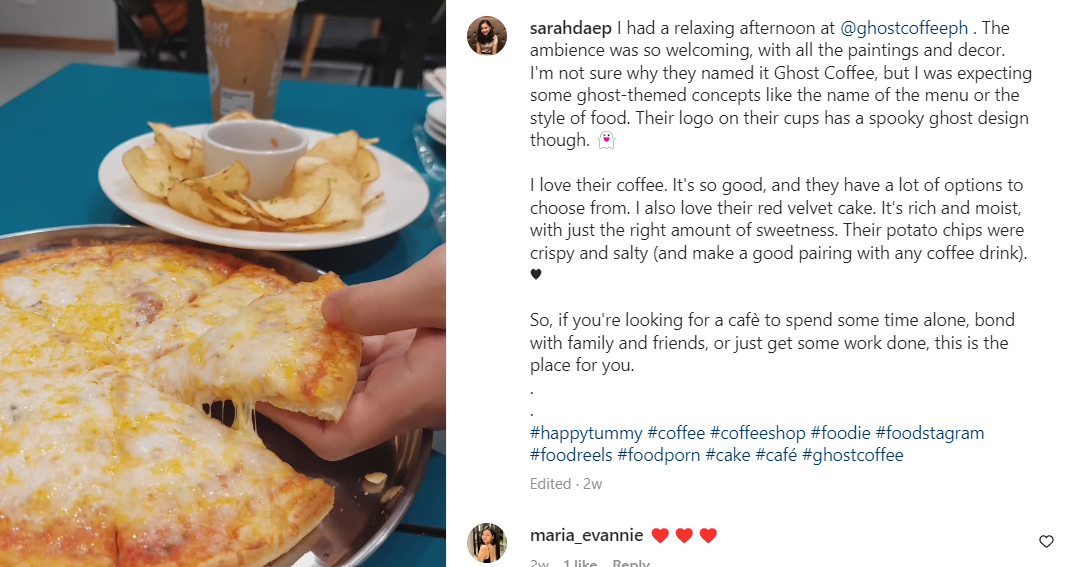Screen dimensions: 1068x567
Task: Open sarahdaep's profile picture avatar
Action: pos(486,35)
